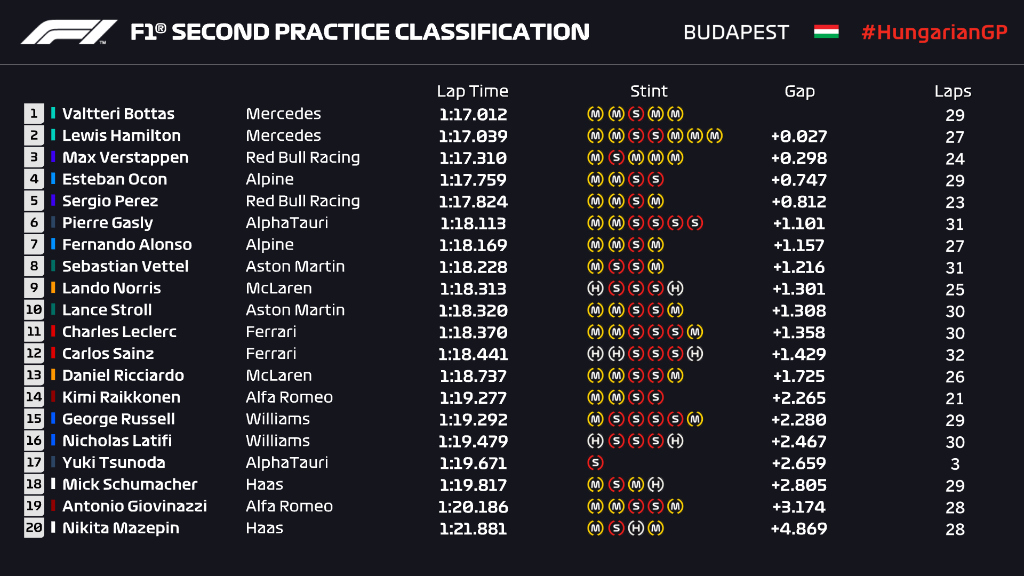Screen dimensions: 1024x576
Task: Click the F1 logo in the header
Action: point(68,32)
